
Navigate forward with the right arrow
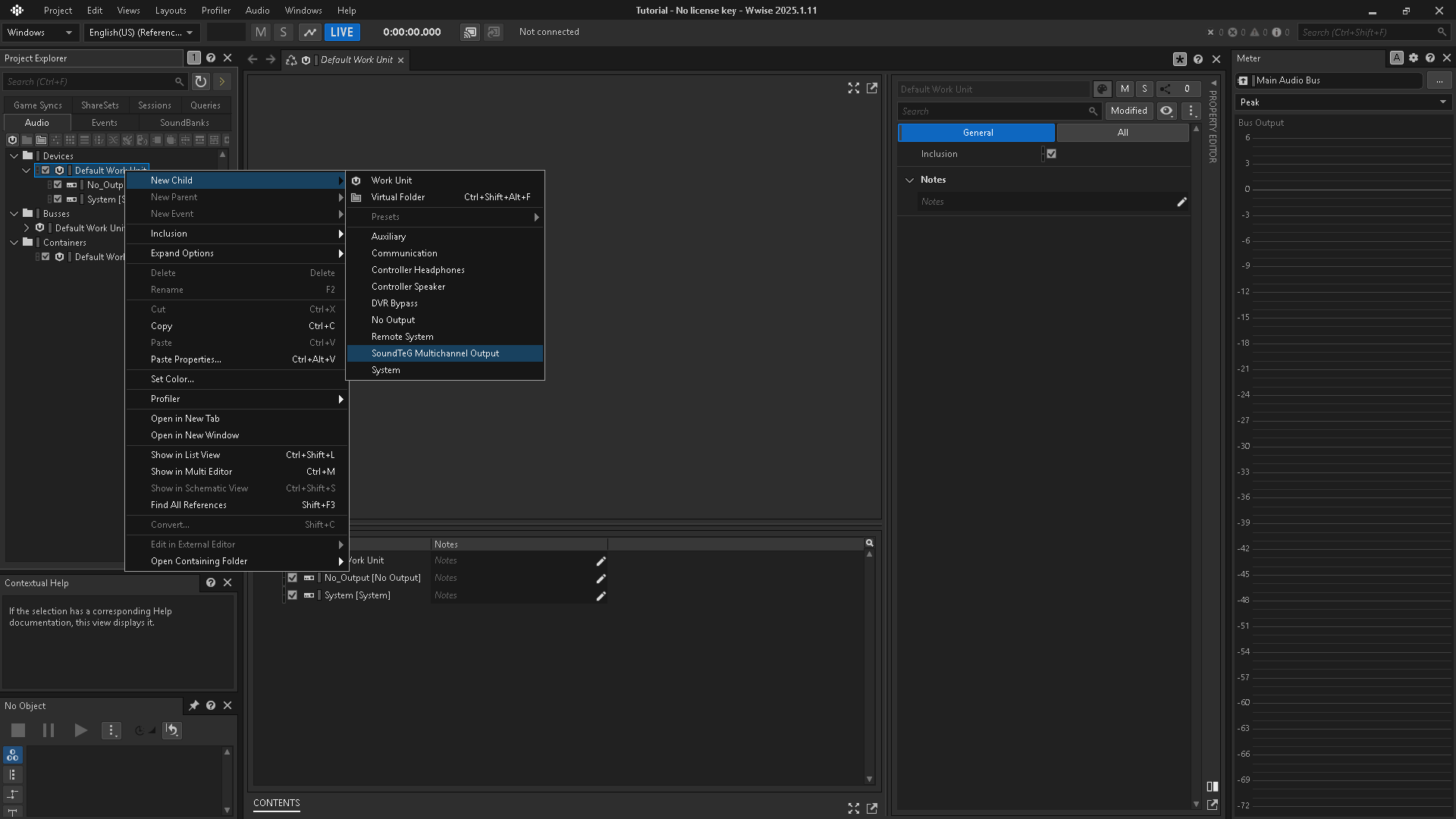[271, 59]
